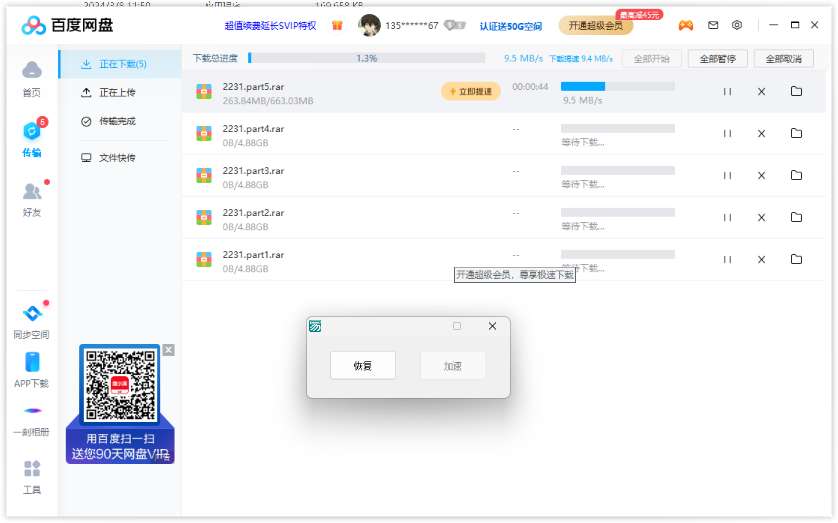Open the 好友 (Friends) section
Screen dimensions: 838x523
coord(32,196)
